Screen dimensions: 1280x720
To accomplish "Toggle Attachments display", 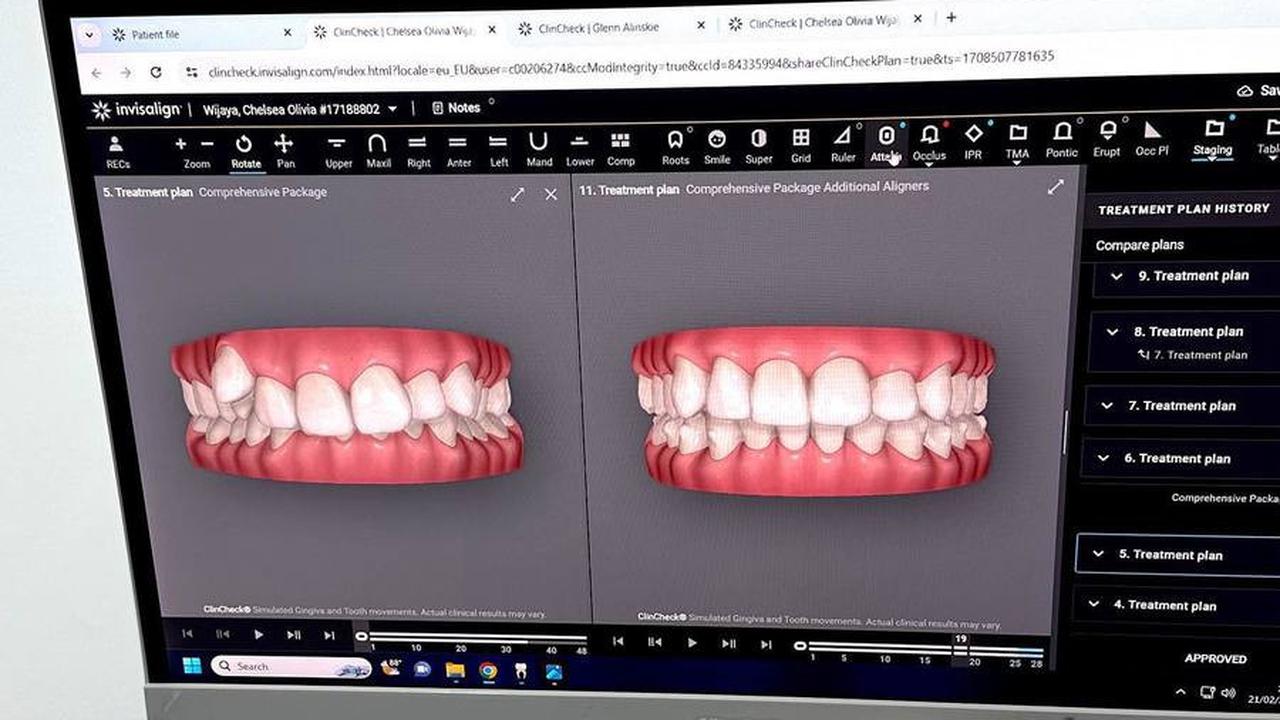I will tap(886, 145).
